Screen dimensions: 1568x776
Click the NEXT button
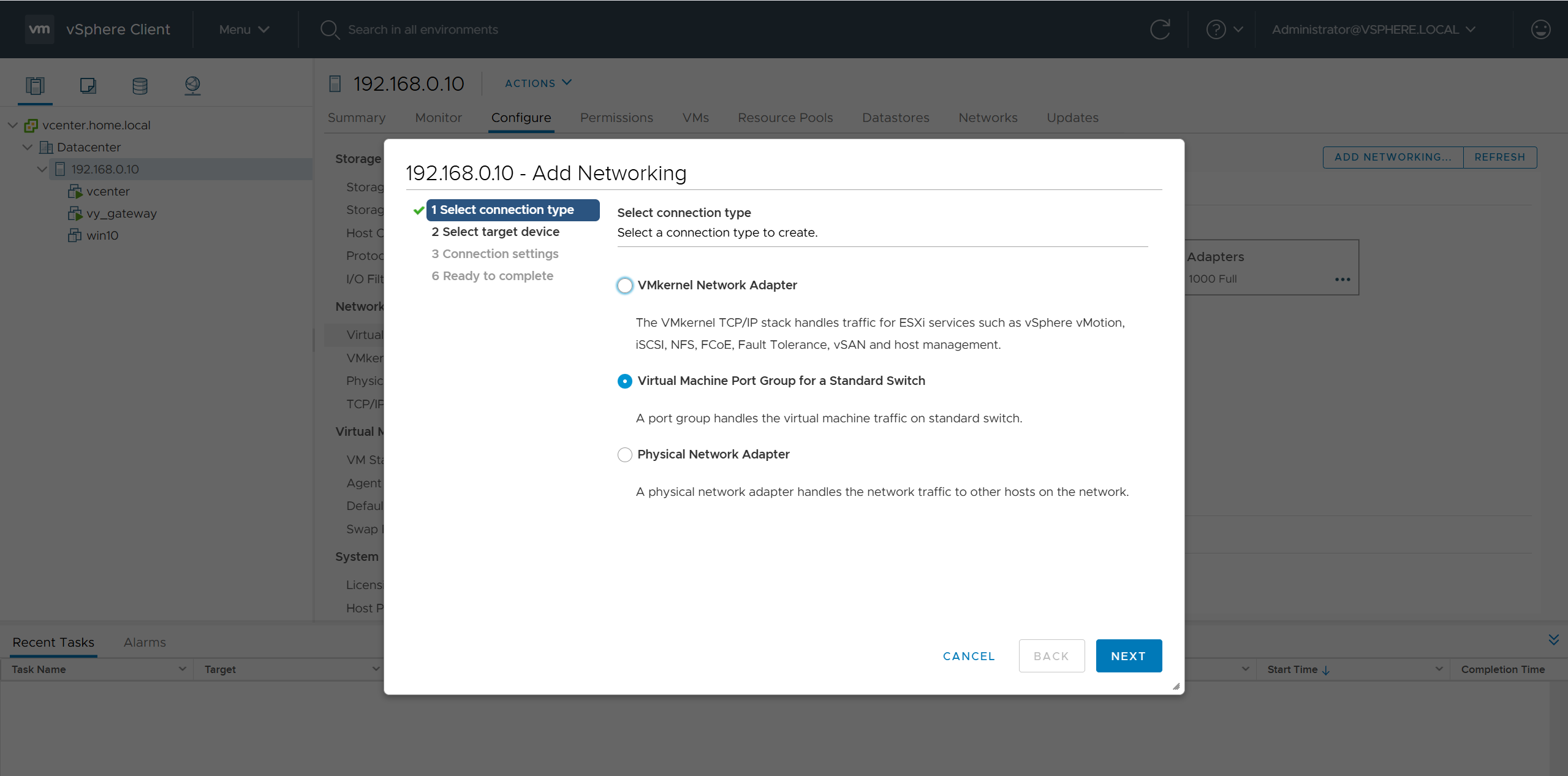(x=1128, y=656)
